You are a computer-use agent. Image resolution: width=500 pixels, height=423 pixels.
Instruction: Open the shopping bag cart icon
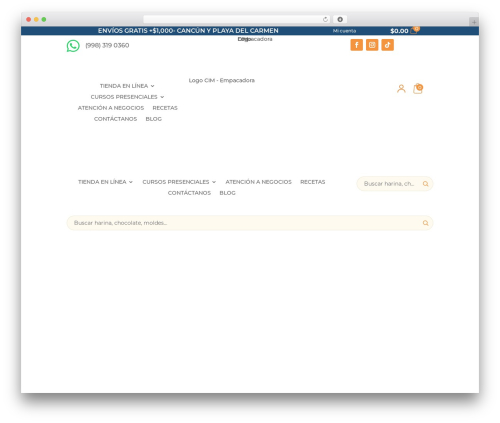coord(418,89)
